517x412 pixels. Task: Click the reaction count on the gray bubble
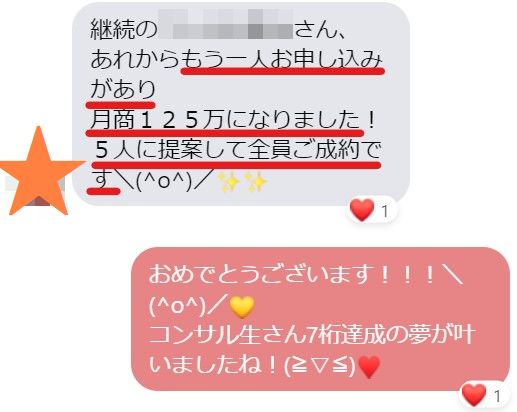point(385,211)
